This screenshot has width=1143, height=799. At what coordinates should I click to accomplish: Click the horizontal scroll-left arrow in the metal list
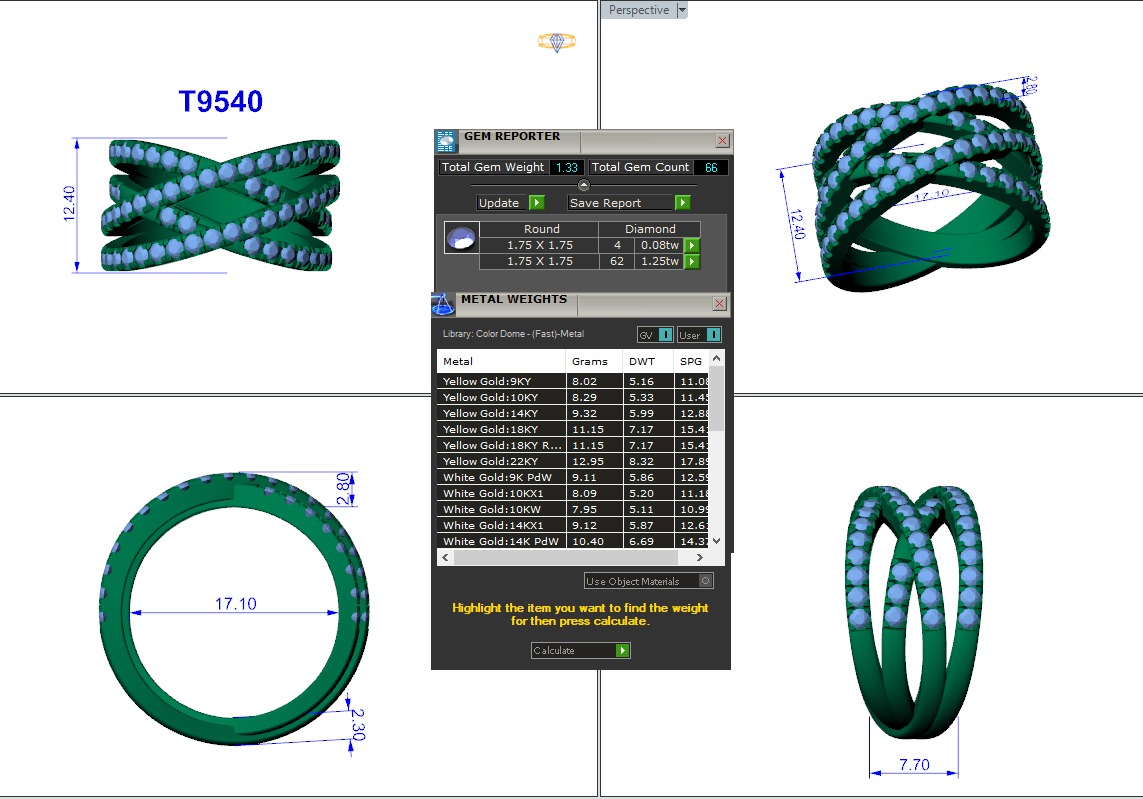pyautogui.click(x=445, y=558)
